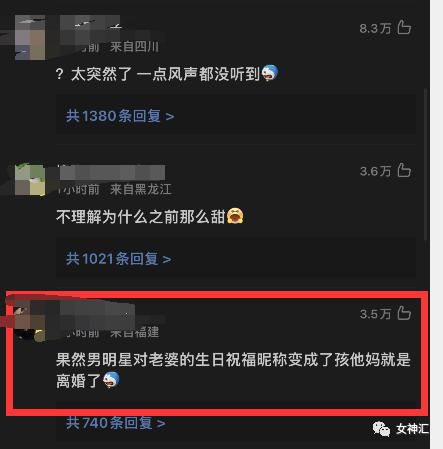
Task: Expand the 共1021条回复 replies
Action: 119,259
